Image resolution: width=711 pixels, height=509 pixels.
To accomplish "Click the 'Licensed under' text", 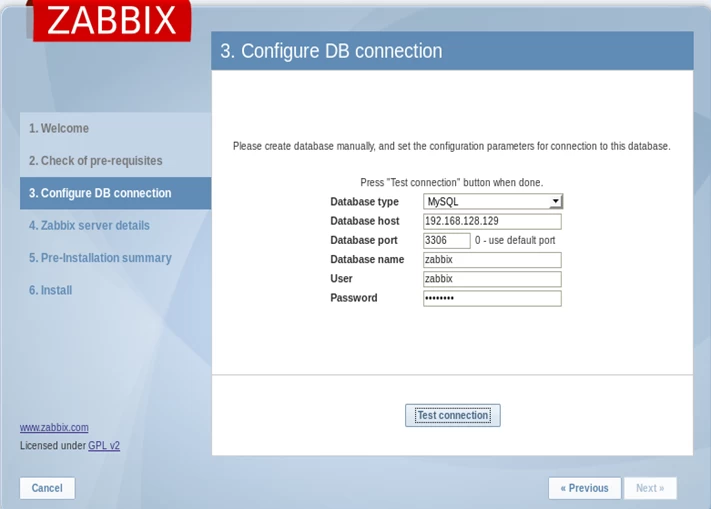I will (x=53, y=446).
